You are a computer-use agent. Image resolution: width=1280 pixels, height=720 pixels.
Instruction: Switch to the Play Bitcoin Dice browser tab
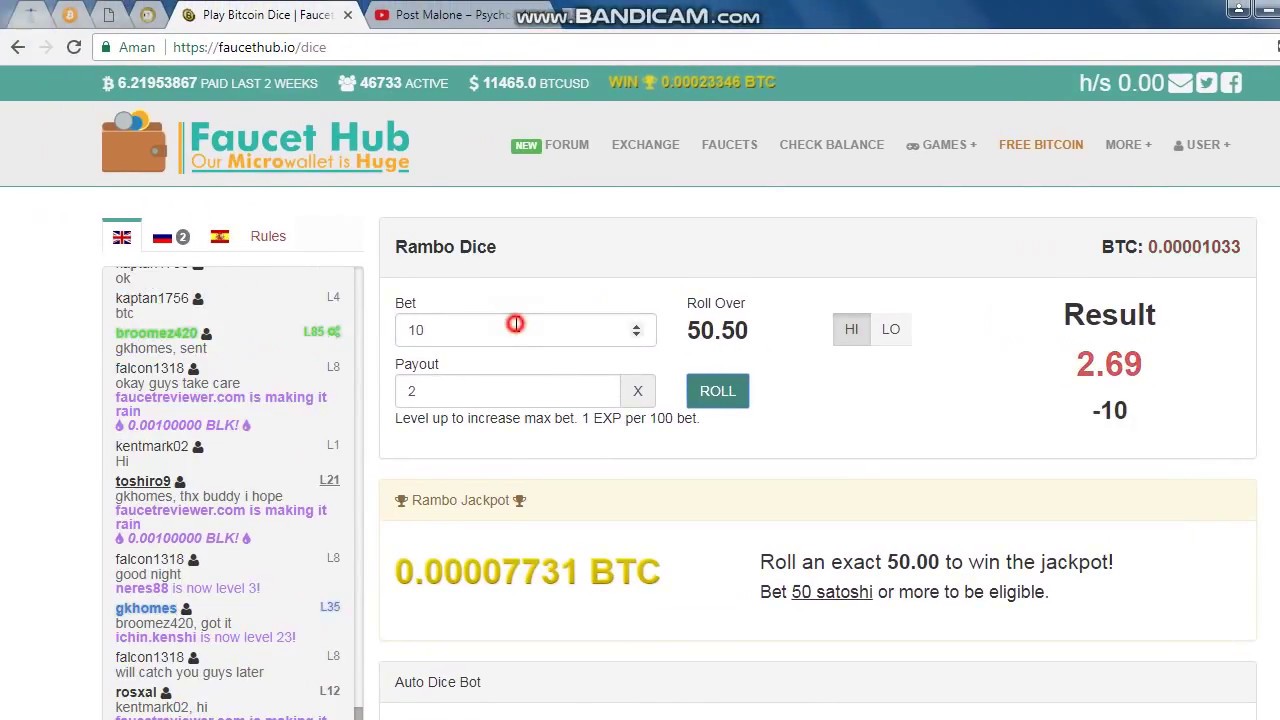[265, 15]
